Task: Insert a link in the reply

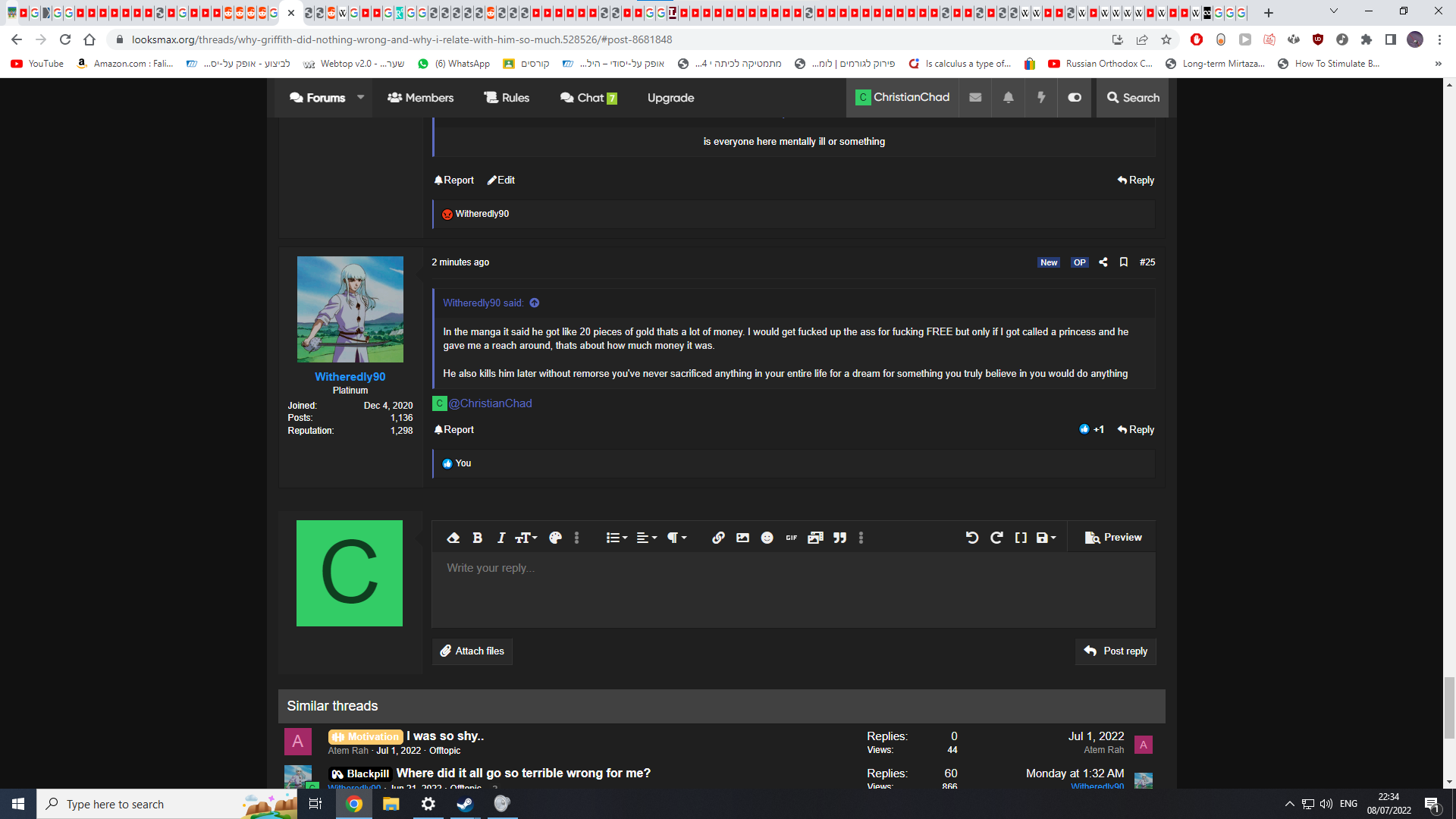Action: (x=718, y=538)
